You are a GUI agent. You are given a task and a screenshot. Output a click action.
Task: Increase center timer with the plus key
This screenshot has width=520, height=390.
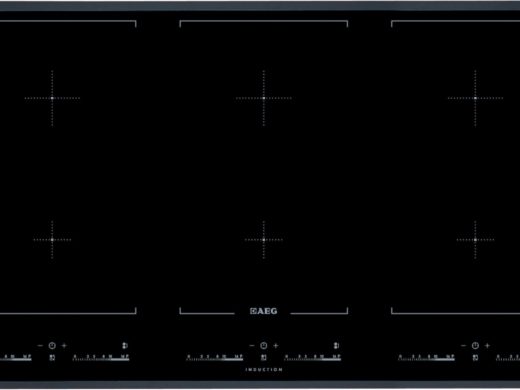[x=276, y=346]
